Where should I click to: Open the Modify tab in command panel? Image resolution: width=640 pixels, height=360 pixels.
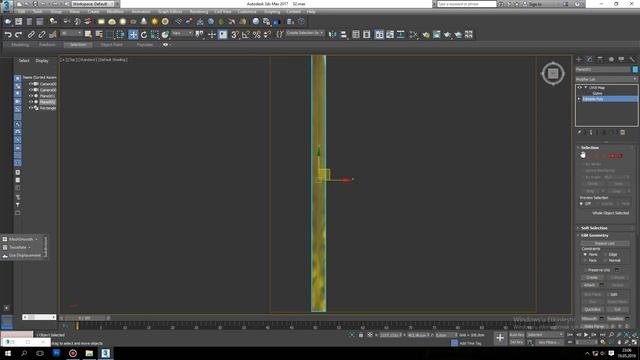pyautogui.click(x=589, y=60)
